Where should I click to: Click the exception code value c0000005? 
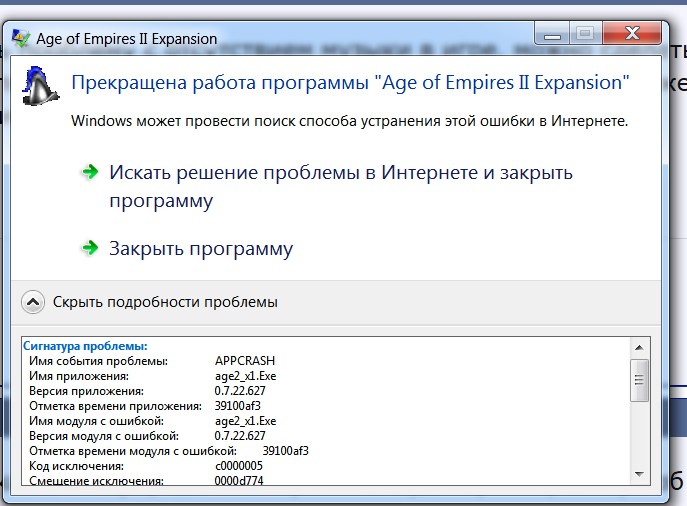click(239, 465)
